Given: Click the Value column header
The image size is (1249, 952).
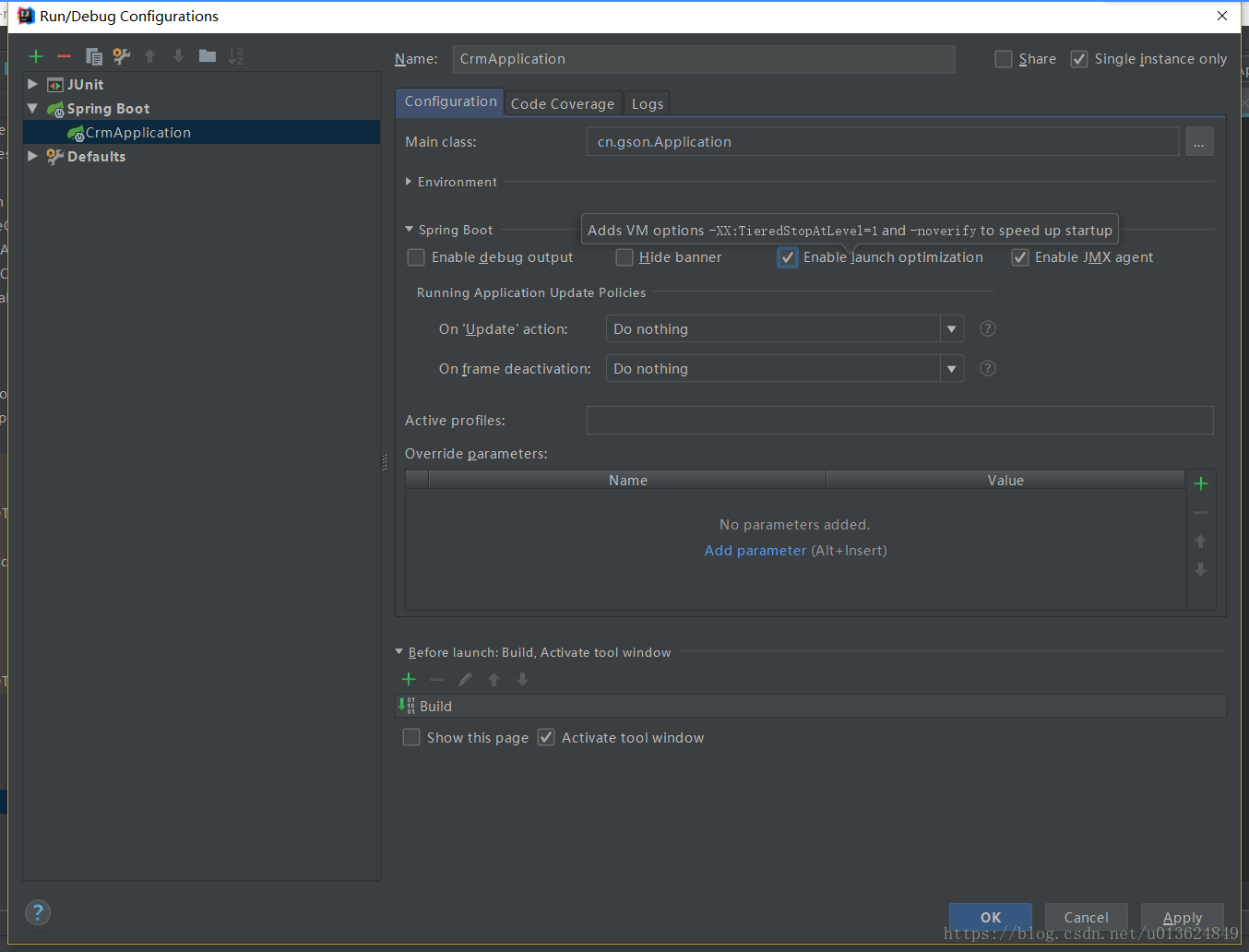Looking at the screenshot, I should pos(1005,480).
